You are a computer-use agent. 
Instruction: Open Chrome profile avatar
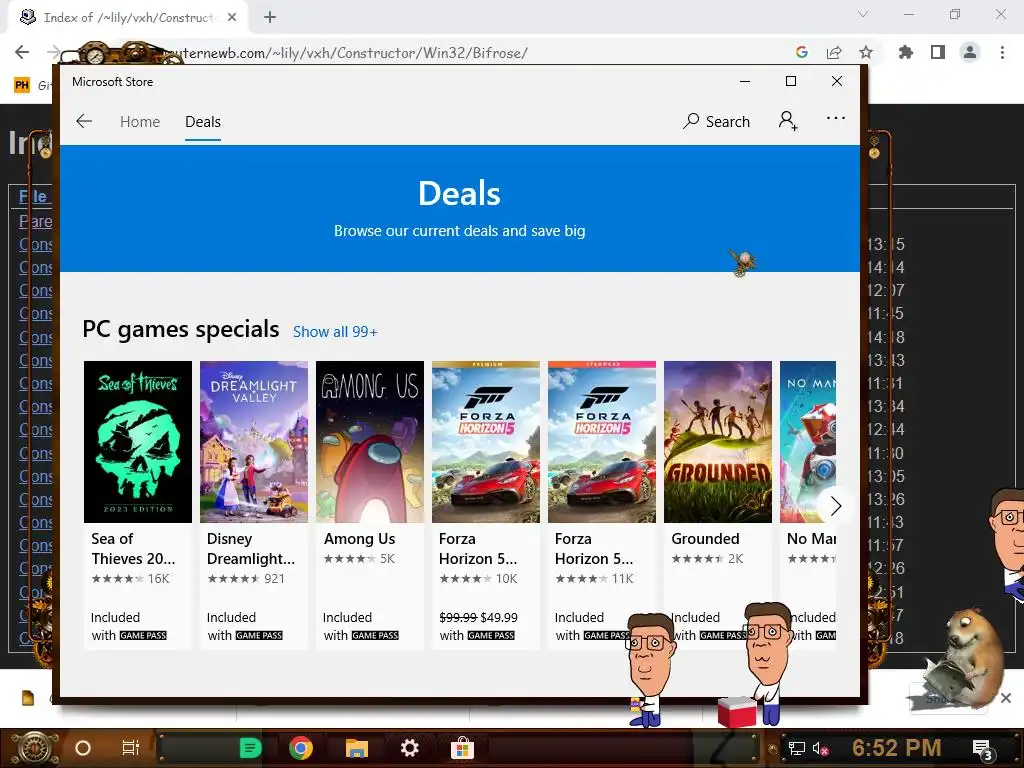(970, 52)
